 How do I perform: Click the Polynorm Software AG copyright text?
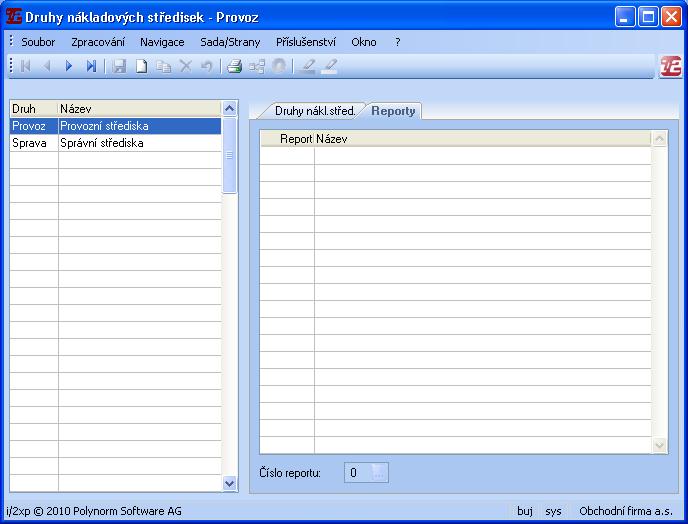pyautogui.click(x=93, y=511)
